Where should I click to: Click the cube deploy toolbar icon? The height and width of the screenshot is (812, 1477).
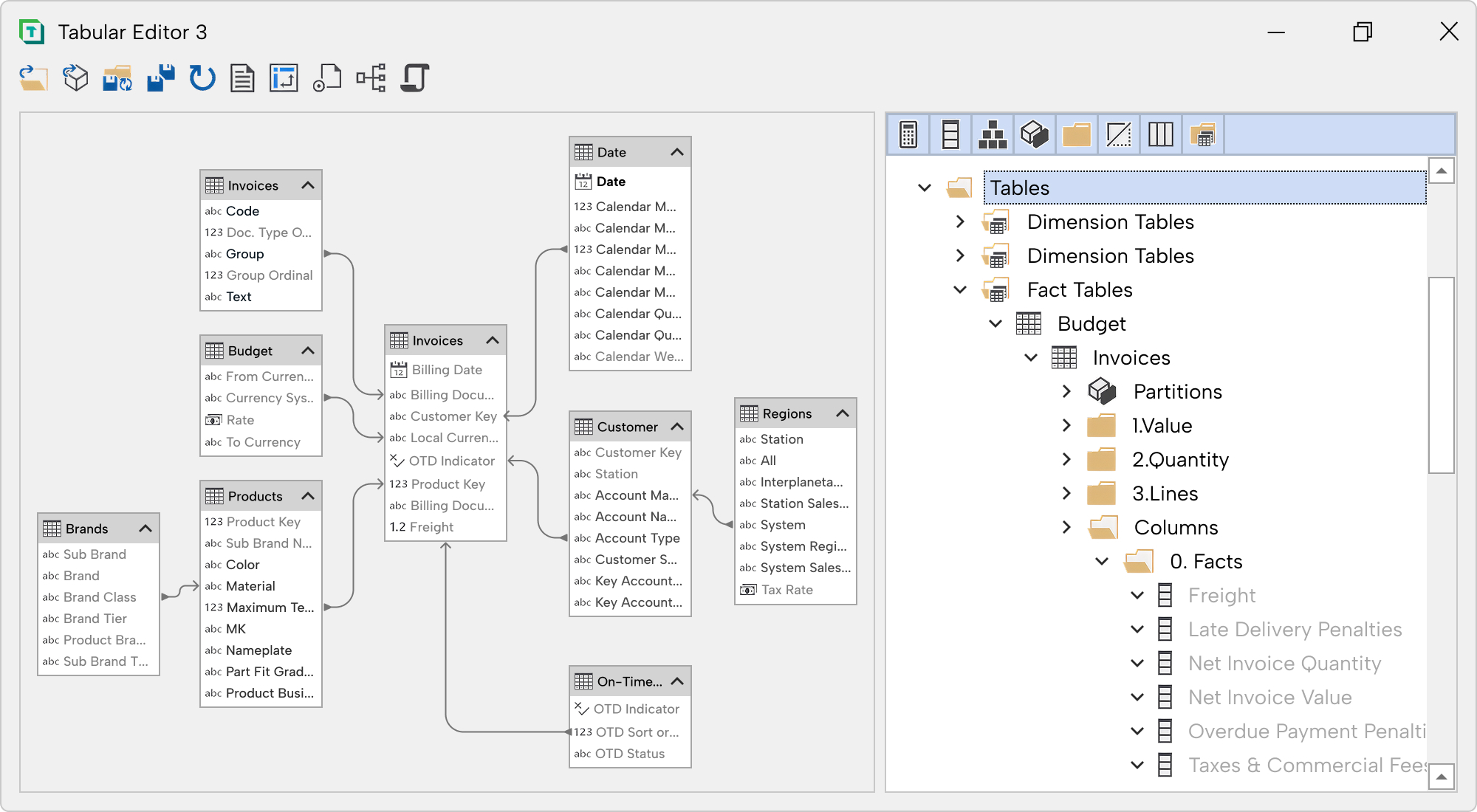[75, 78]
